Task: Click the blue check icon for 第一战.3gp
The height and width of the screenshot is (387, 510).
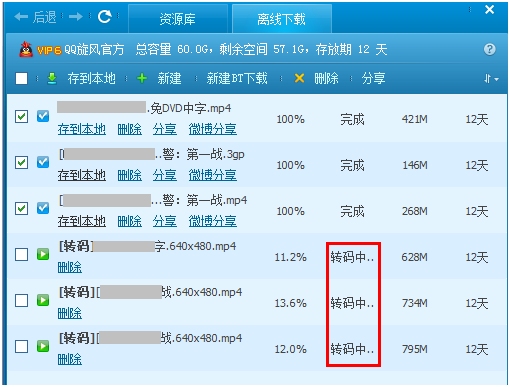Action: (x=43, y=162)
